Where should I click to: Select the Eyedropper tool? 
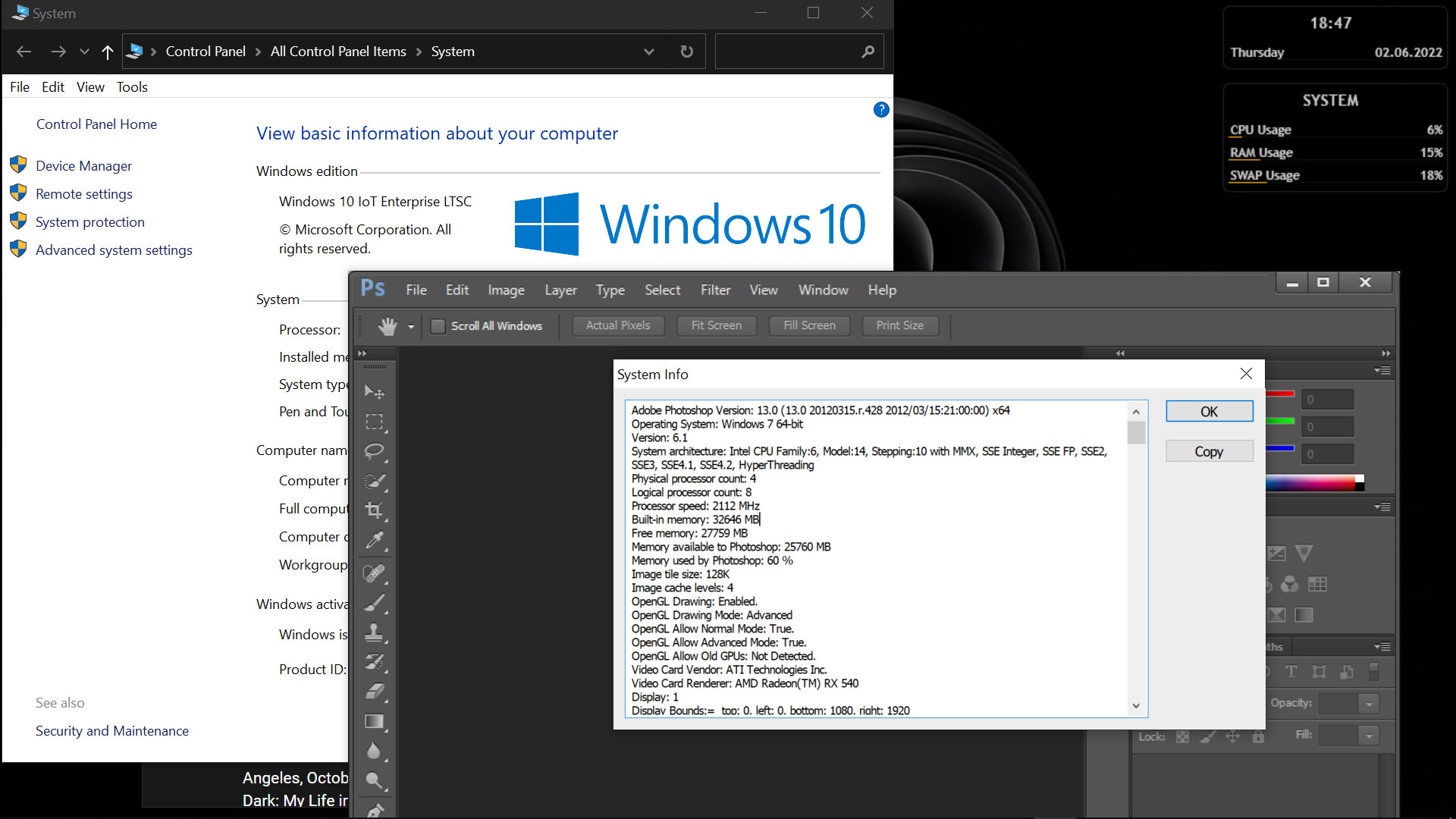[374, 540]
